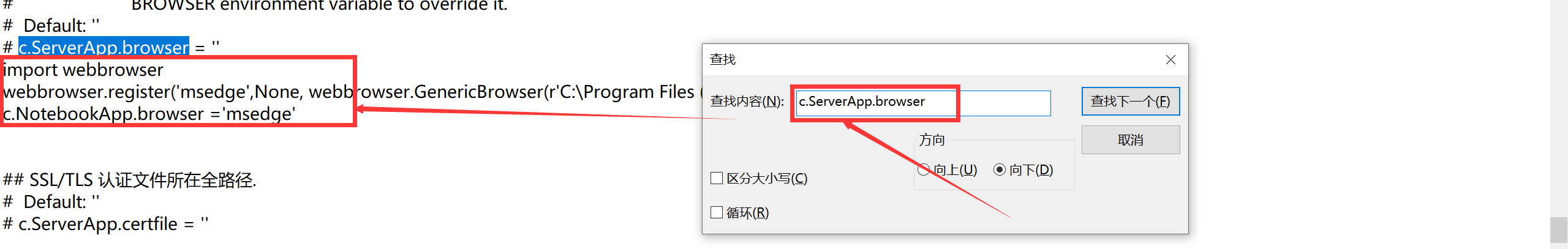
Task: Click the '# c.ServerApp.certfile' line
Action: point(105,224)
